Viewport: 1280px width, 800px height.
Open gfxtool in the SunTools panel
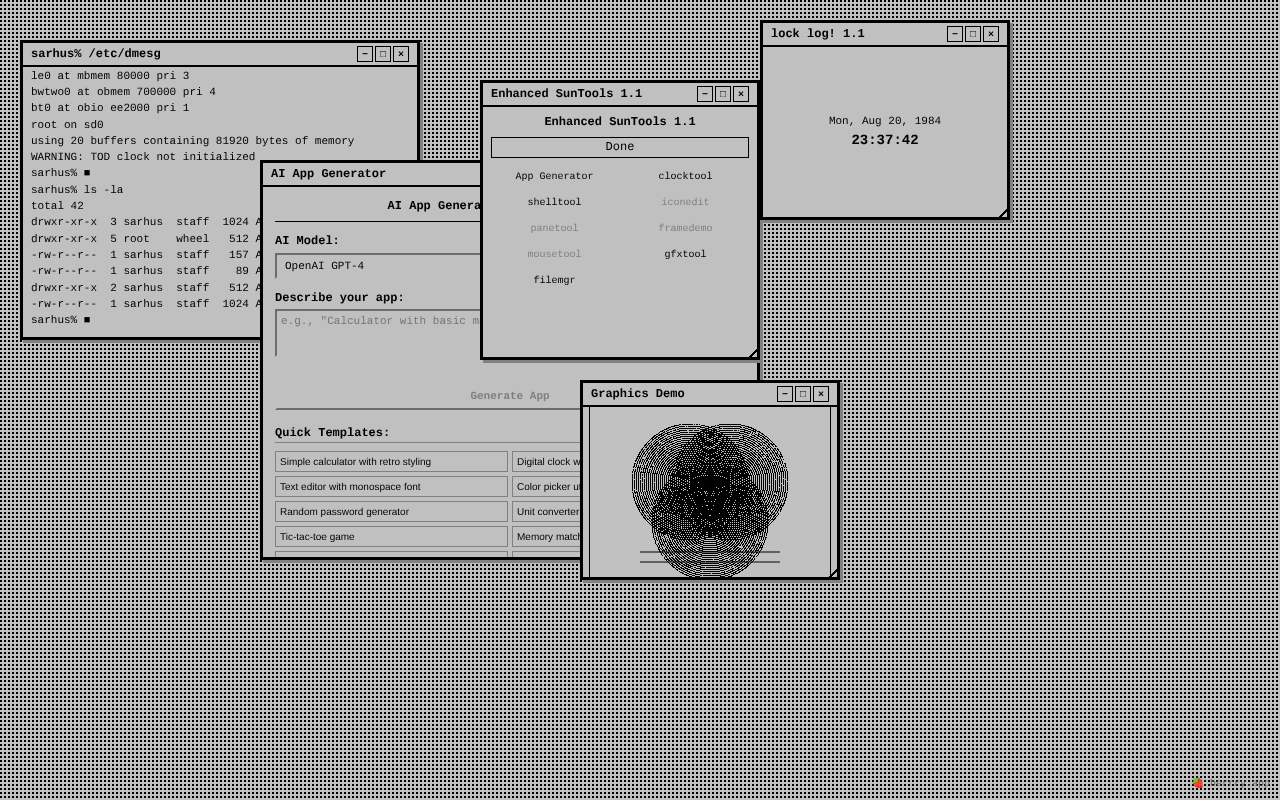pyautogui.click(x=685, y=254)
